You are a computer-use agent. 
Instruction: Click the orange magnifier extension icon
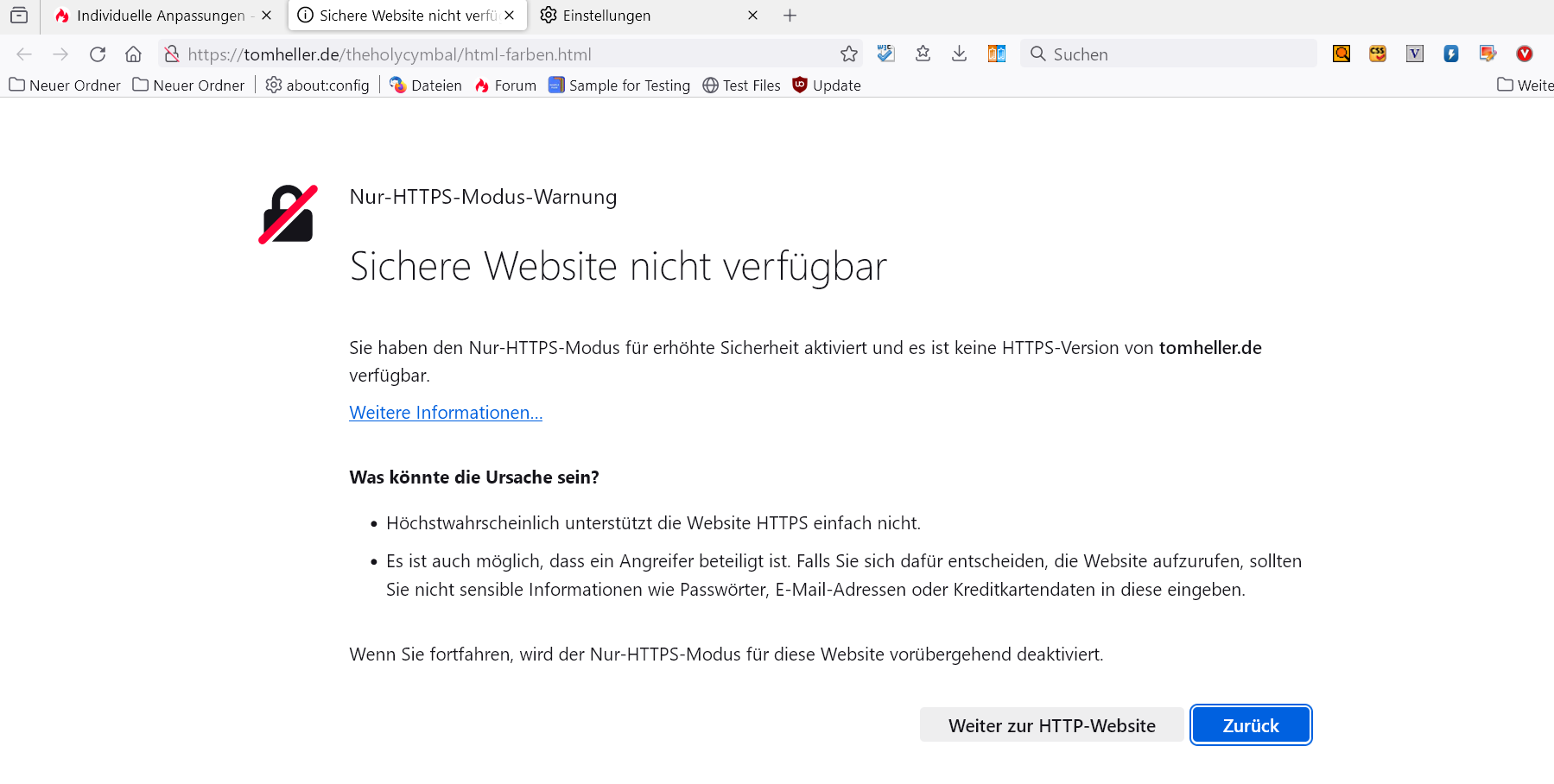[x=1342, y=54]
